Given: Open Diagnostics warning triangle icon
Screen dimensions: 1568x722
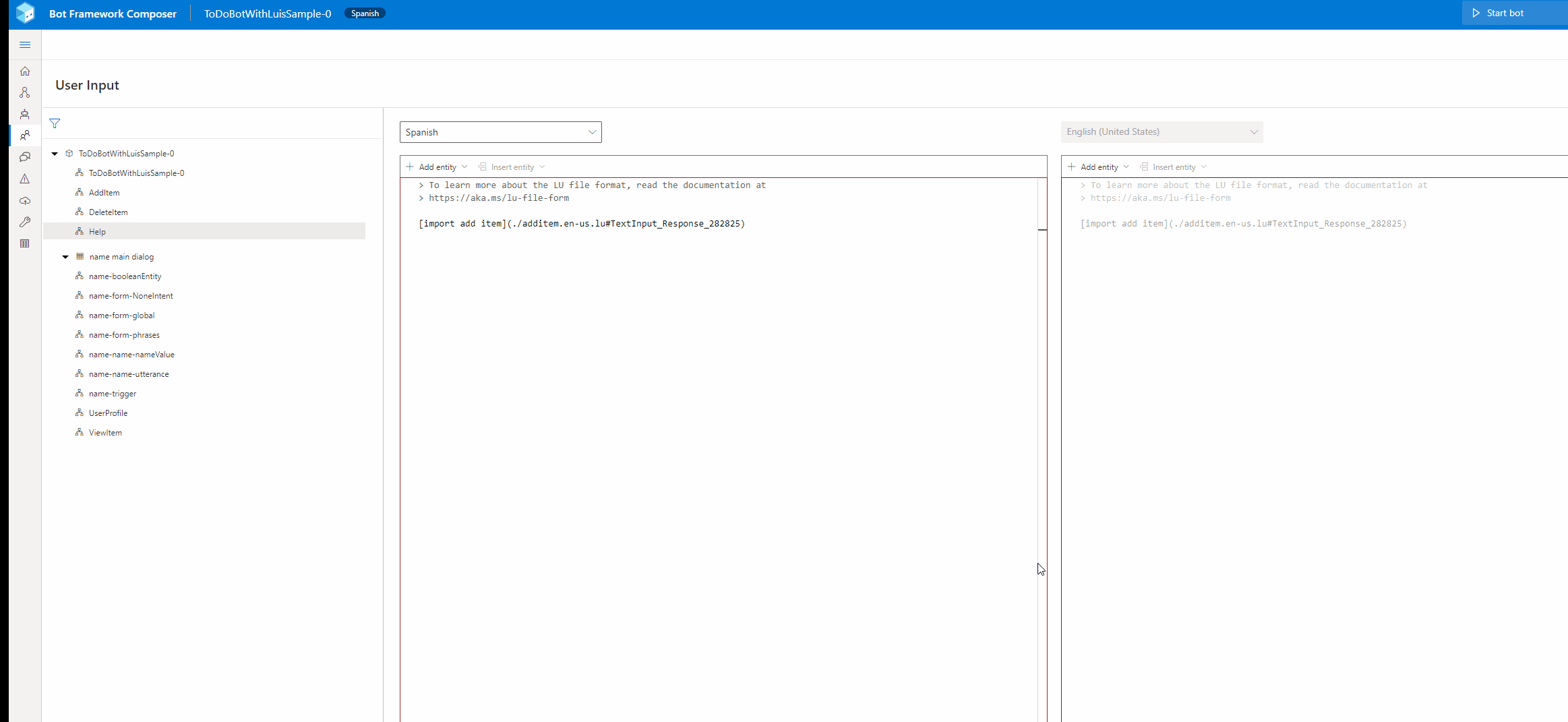Looking at the screenshot, I should [x=25, y=179].
